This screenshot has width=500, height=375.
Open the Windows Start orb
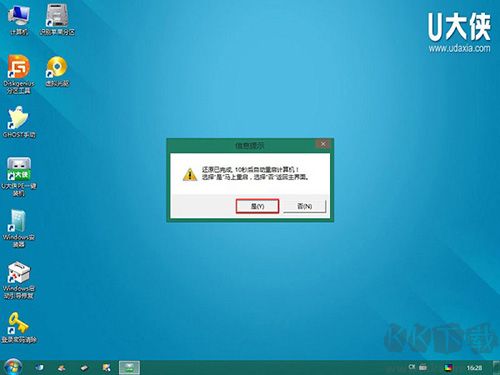(13, 367)
